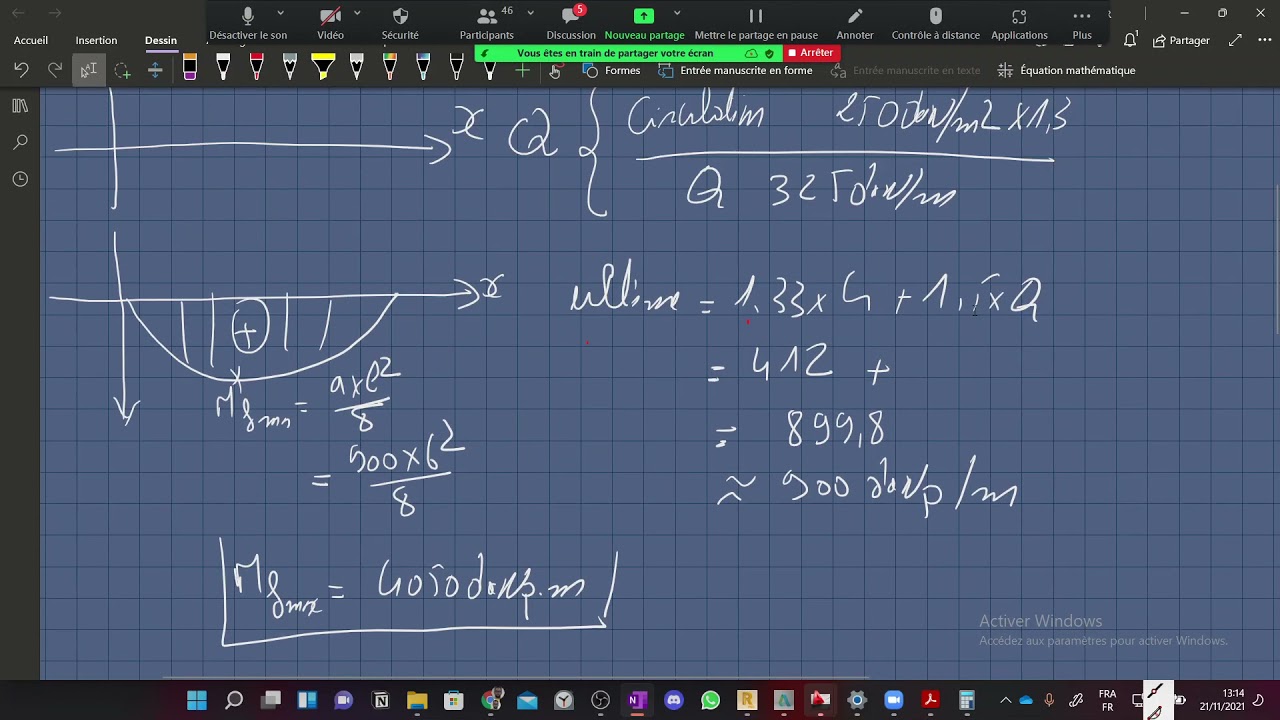Switch FRA keyboard language indicator
The height and width of the screenshot is (720, 1280).
point(1107,700)
